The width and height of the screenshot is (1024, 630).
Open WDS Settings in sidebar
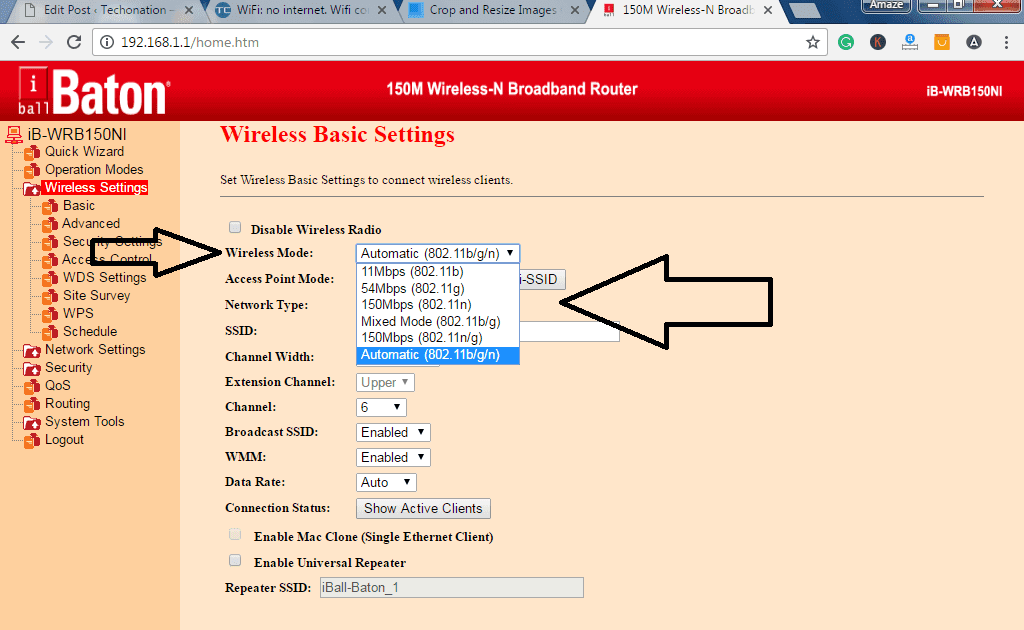(x=104, y=278)
